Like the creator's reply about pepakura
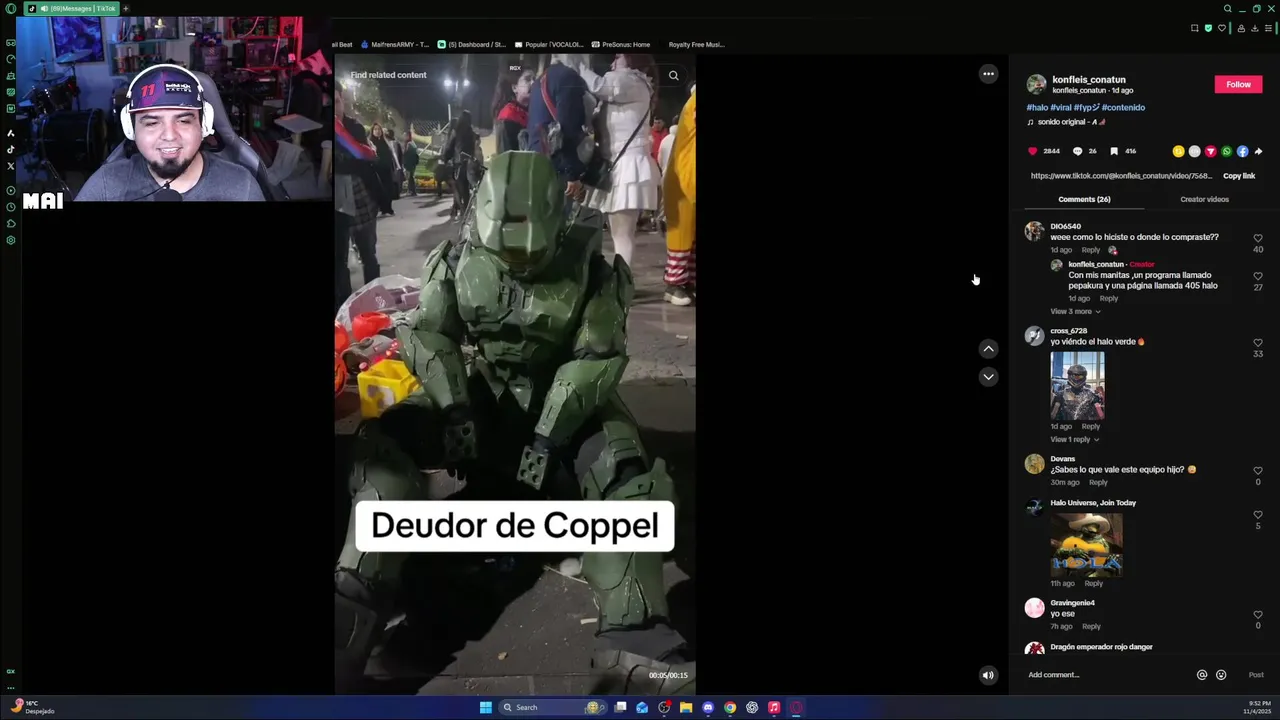This screenshot has height=720, width=1280. [x=1258, y=276]
